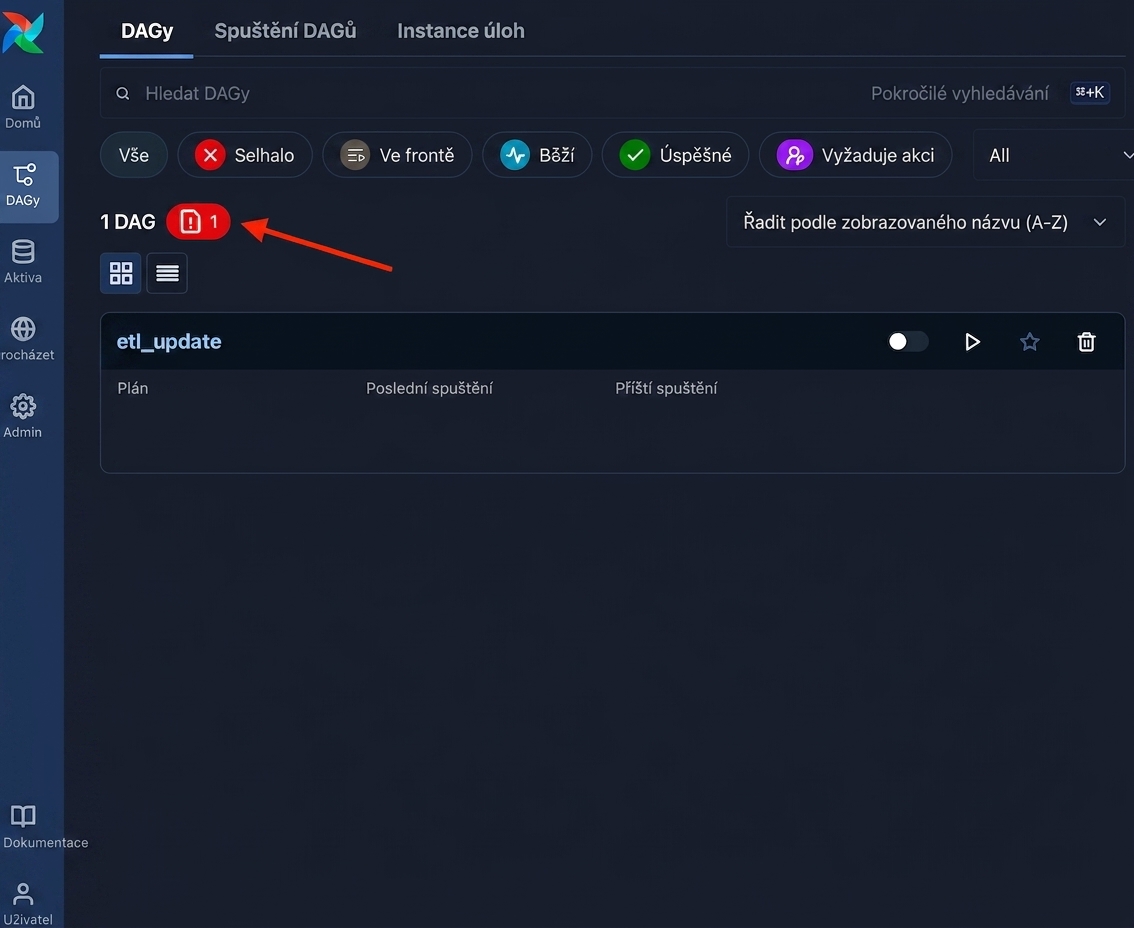Favorite etl_update with star icon
1134x928 pixels.
[x=1030, y=341]
